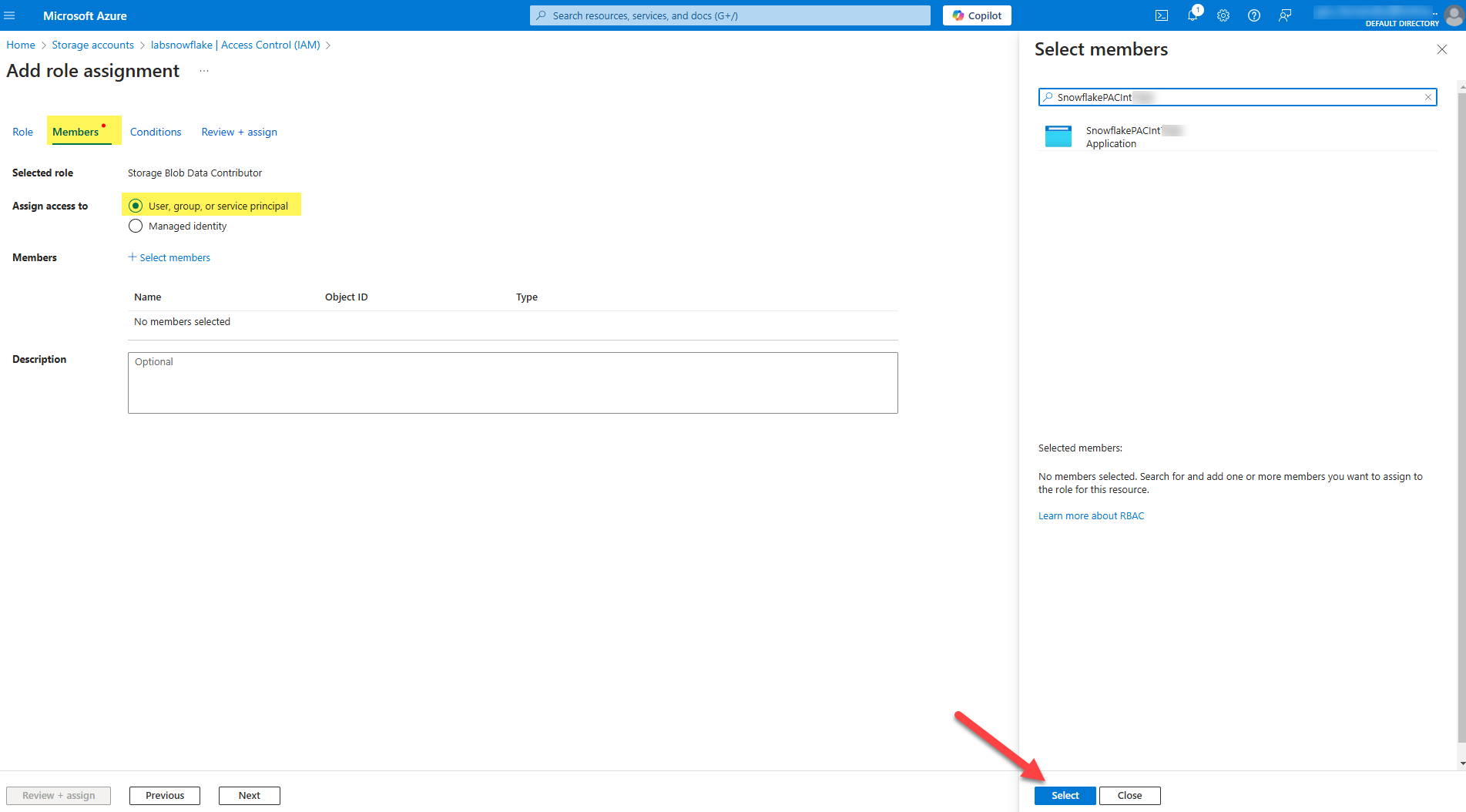1466x812 pixels.
Task: Select the Managed identity option
Action: click(136, 226)
